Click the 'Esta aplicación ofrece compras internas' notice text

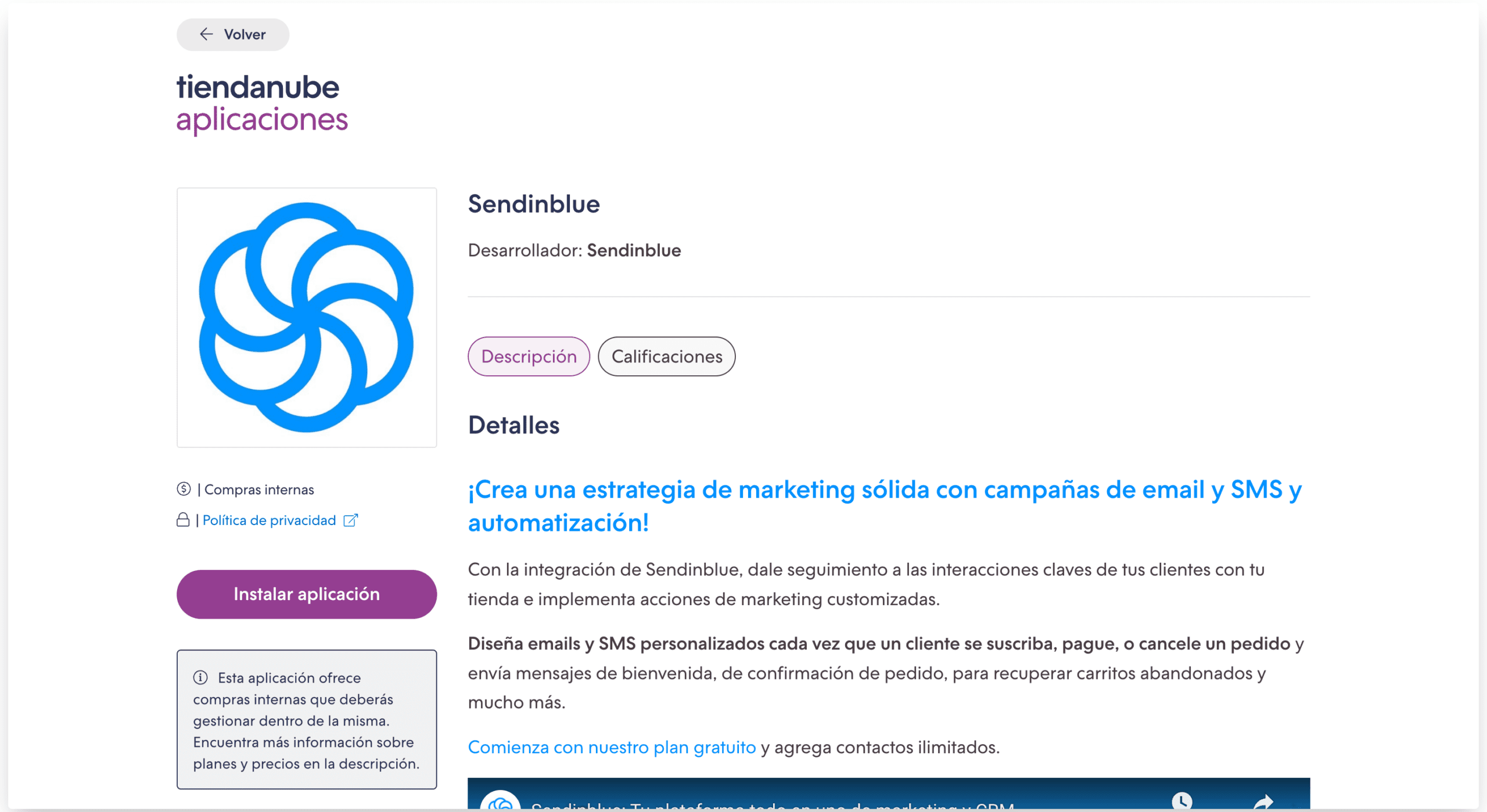[x=306, y=720]
